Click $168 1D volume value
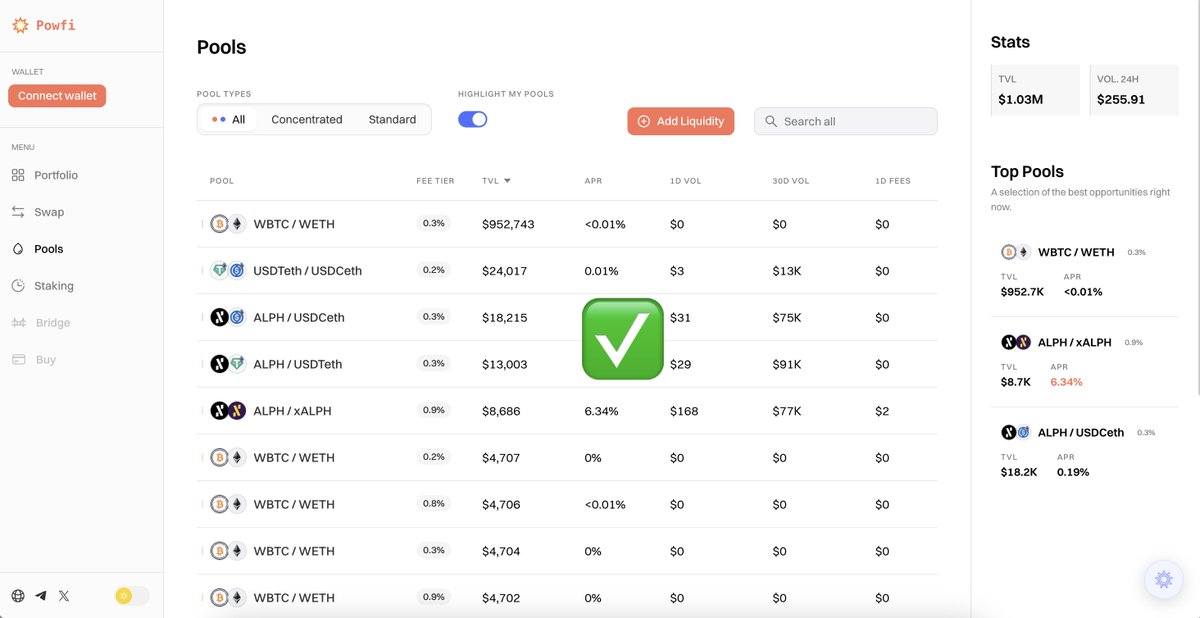1200x618 pixels. click(684, 411)
